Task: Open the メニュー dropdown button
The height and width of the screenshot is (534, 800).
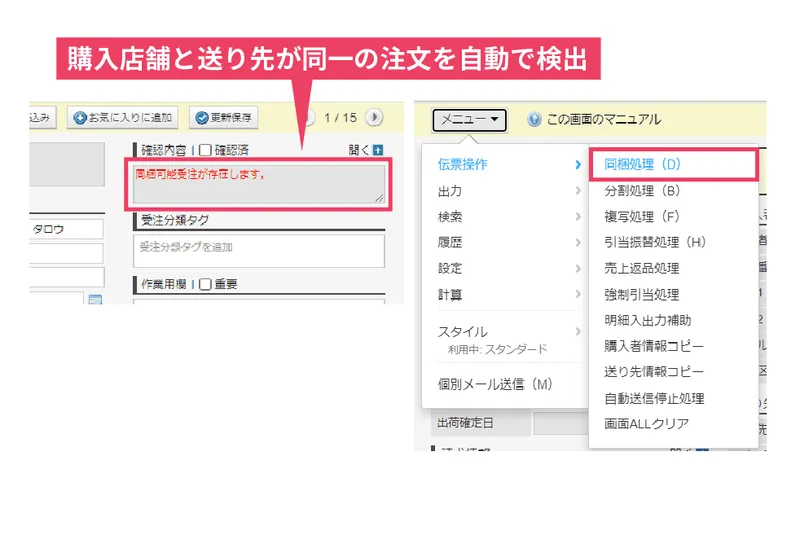Action: (469, 120)
